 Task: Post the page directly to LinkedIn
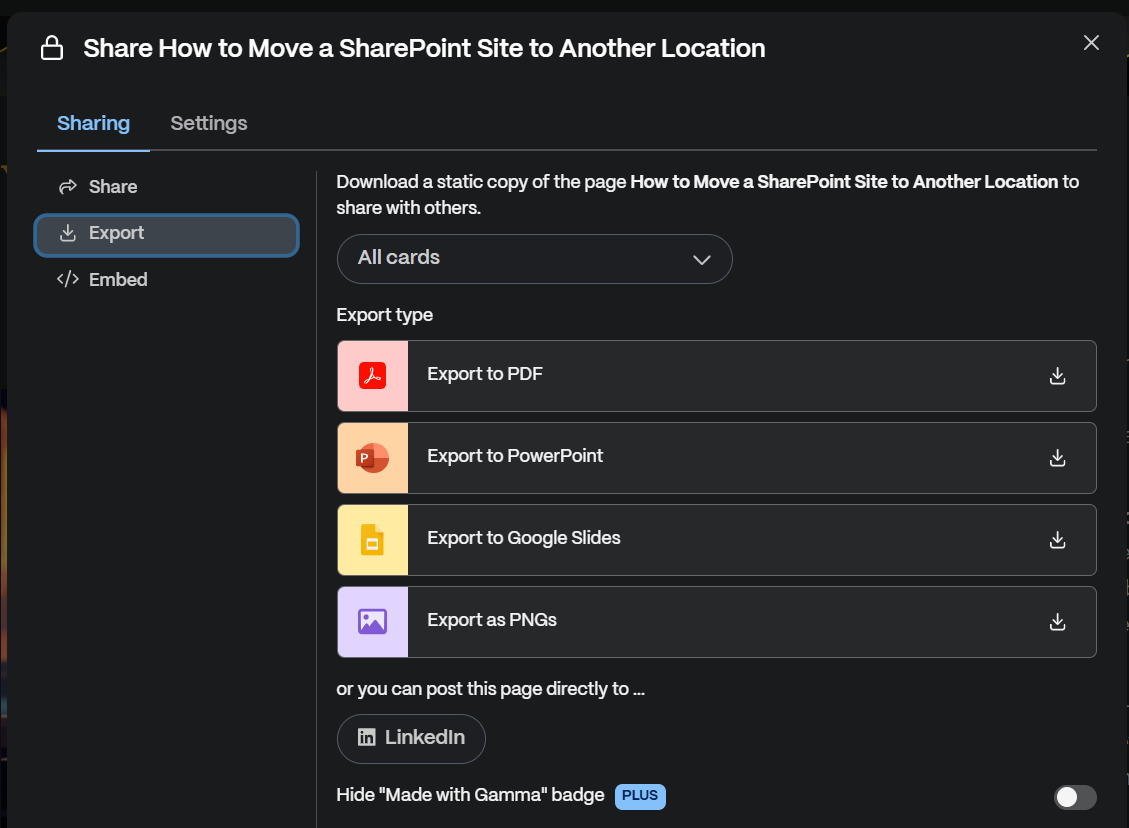tap(411, 739)
